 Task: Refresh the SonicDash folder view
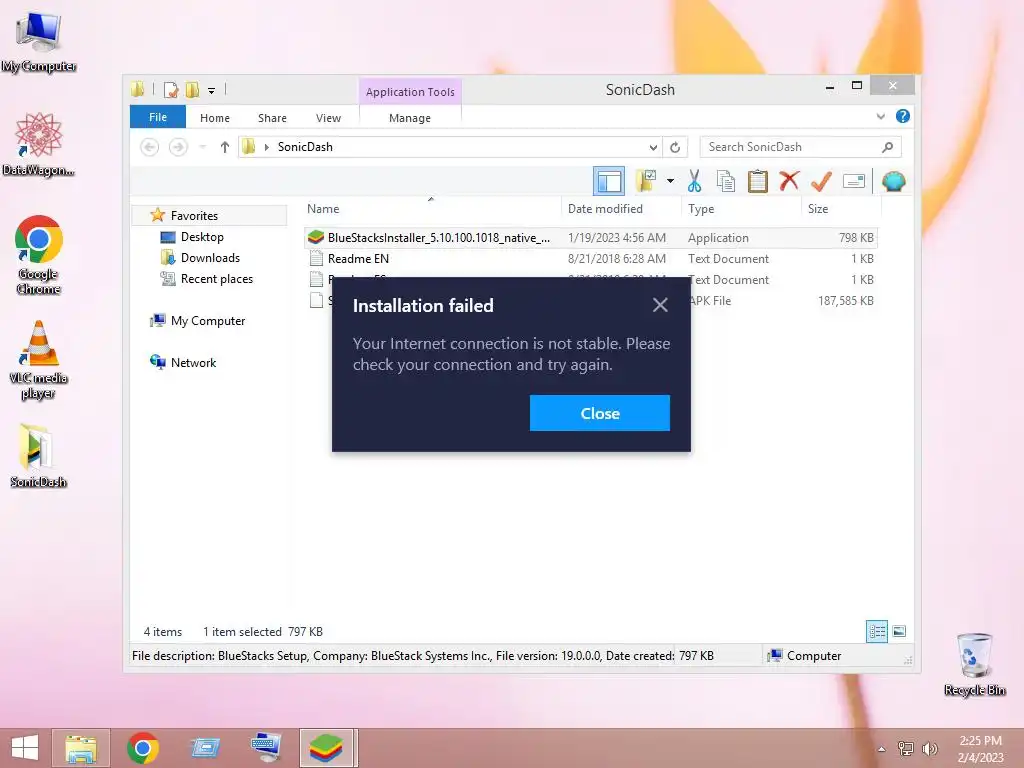coord(675,147)
